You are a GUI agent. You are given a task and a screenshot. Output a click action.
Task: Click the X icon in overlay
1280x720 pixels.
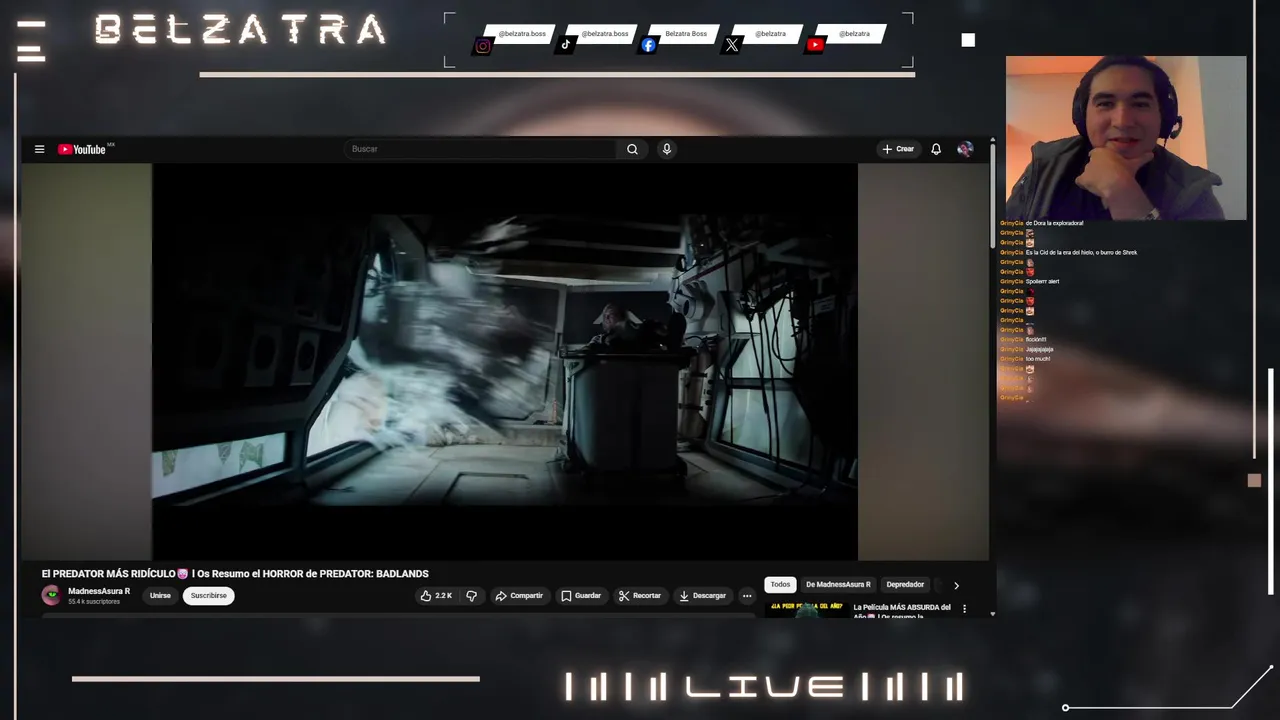pyautogui.click(x=732, y=45)
